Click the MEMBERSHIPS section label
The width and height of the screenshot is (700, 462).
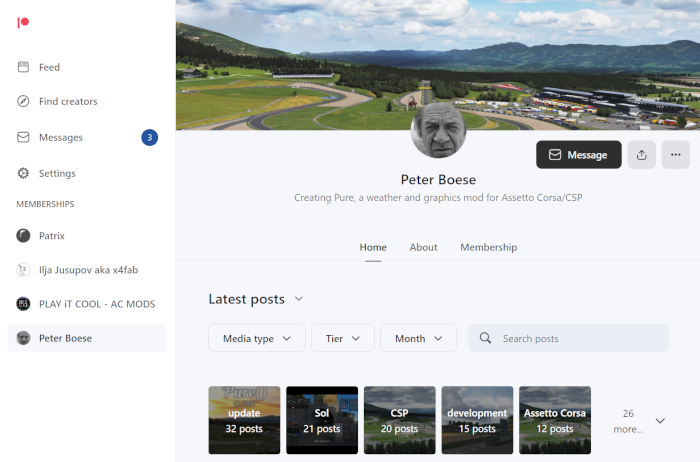point(46,204)
